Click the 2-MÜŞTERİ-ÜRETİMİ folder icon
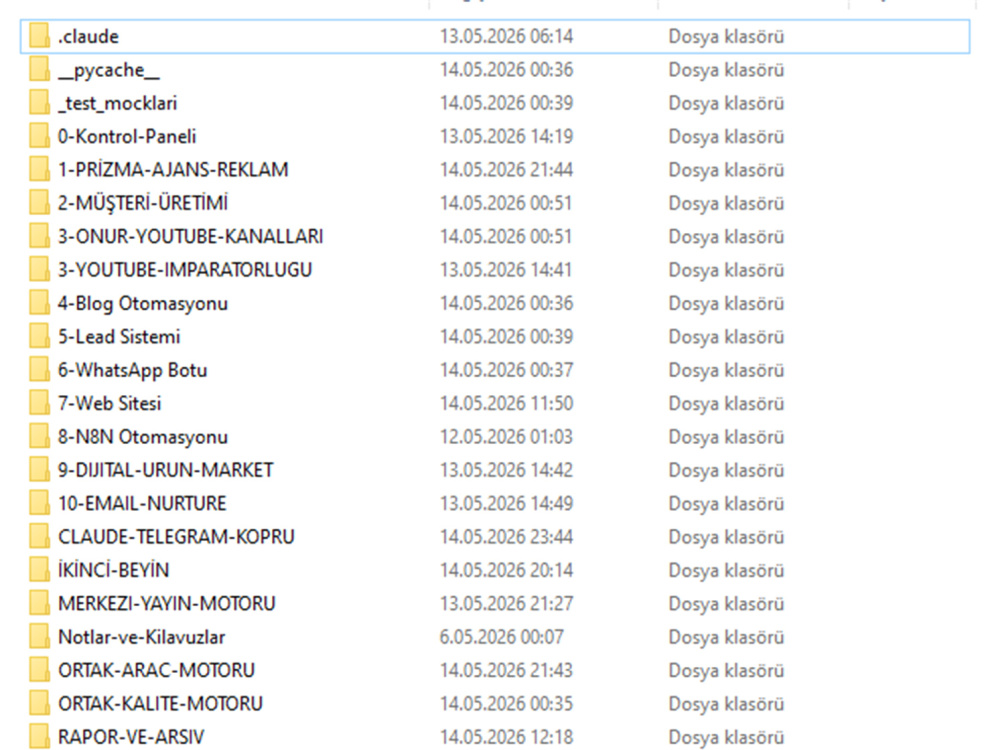 click(x=39, y=203)
